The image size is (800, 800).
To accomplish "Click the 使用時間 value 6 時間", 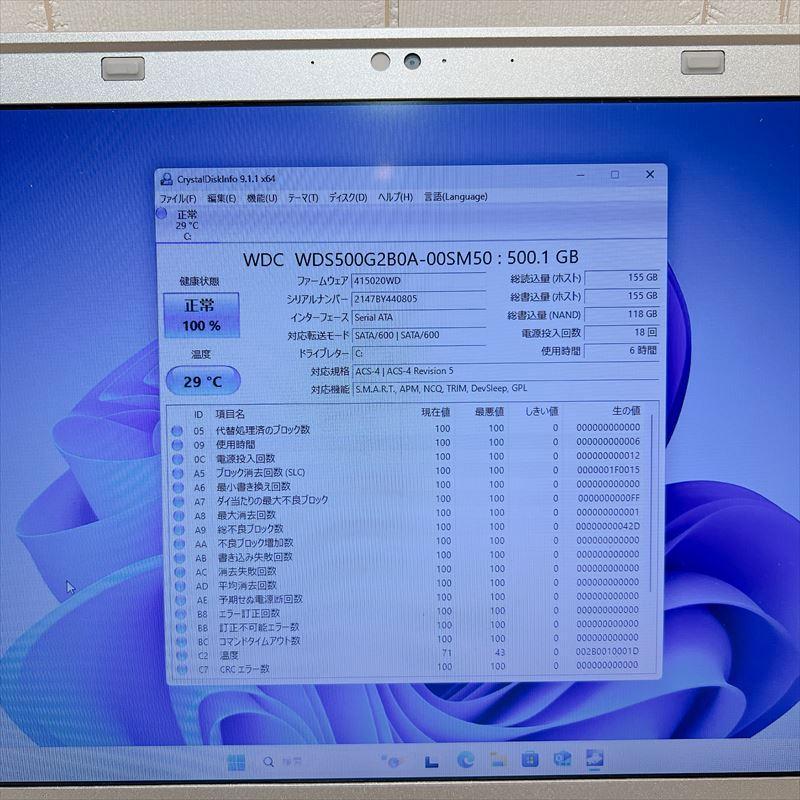I will 622,351.
